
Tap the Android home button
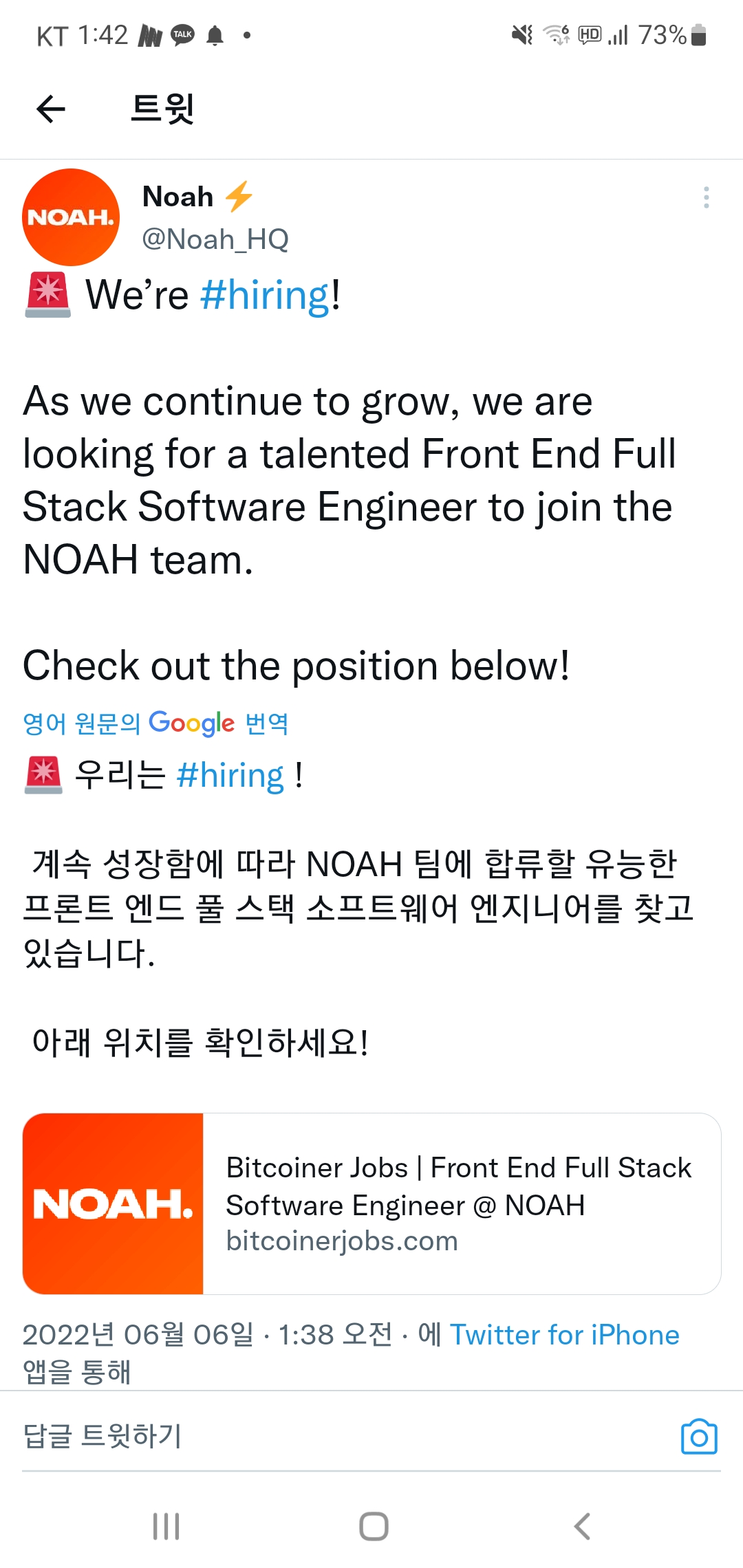374,1526
